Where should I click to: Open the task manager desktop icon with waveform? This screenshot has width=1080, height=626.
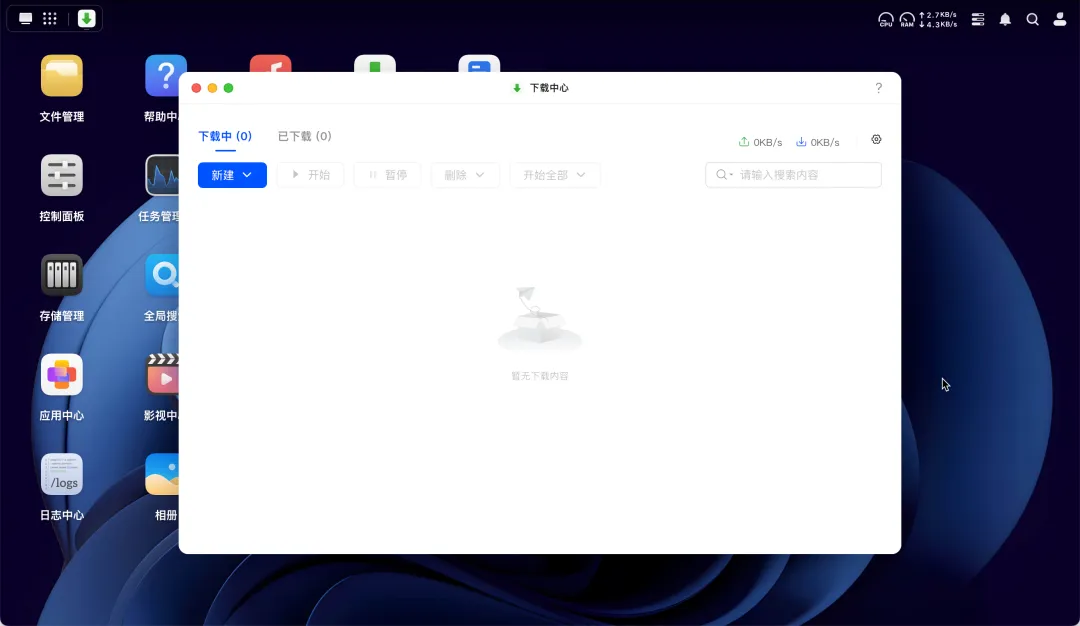(x=162, y=175)
